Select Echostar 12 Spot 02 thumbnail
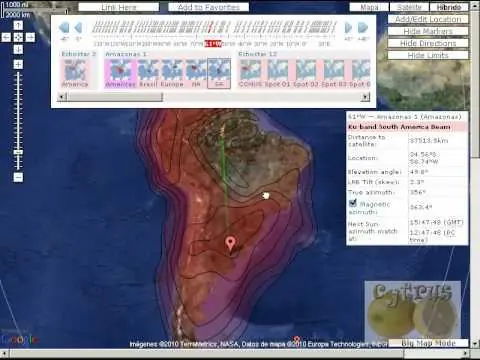Image resolution: width=480 pixels, height=360 pixels. pyautogui.click(x=306, y=73)
